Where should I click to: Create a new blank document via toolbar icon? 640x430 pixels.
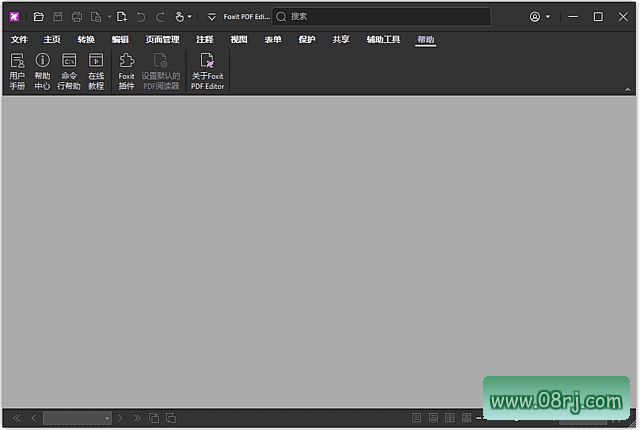(x=122, y=17)
